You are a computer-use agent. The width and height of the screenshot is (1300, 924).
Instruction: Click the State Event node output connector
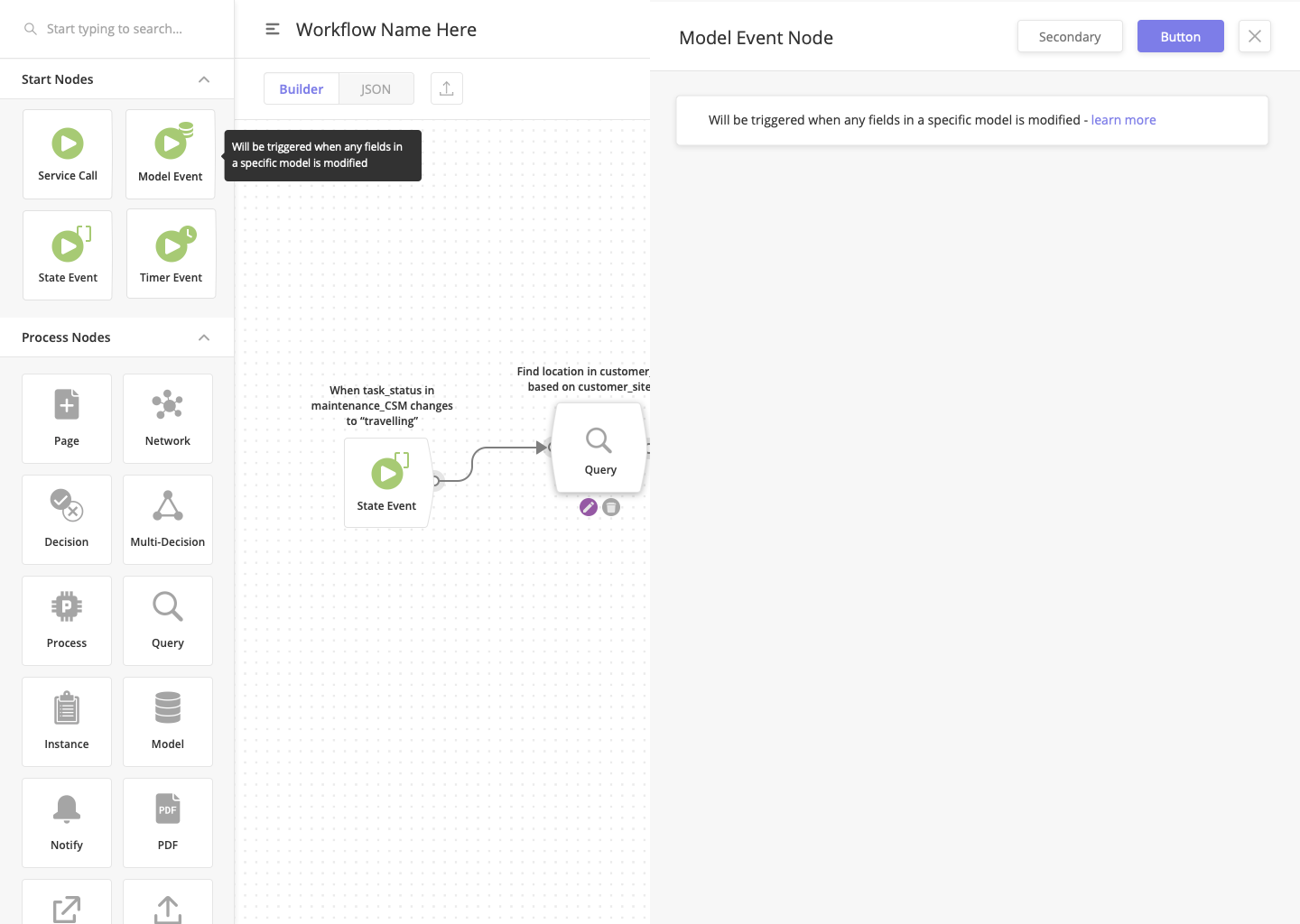pos(436,481)
